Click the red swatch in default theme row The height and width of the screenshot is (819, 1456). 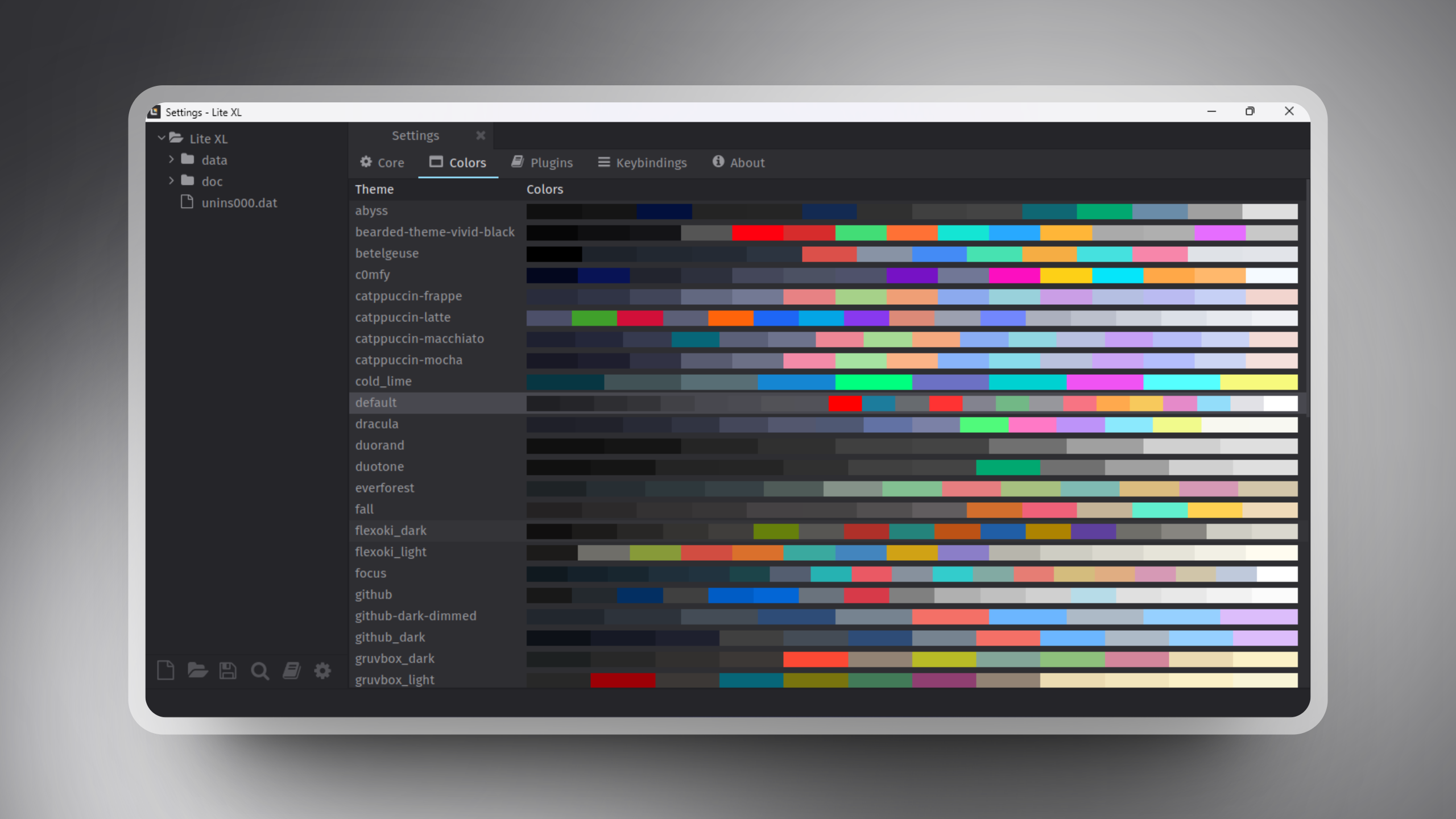(x=845, y=403)
